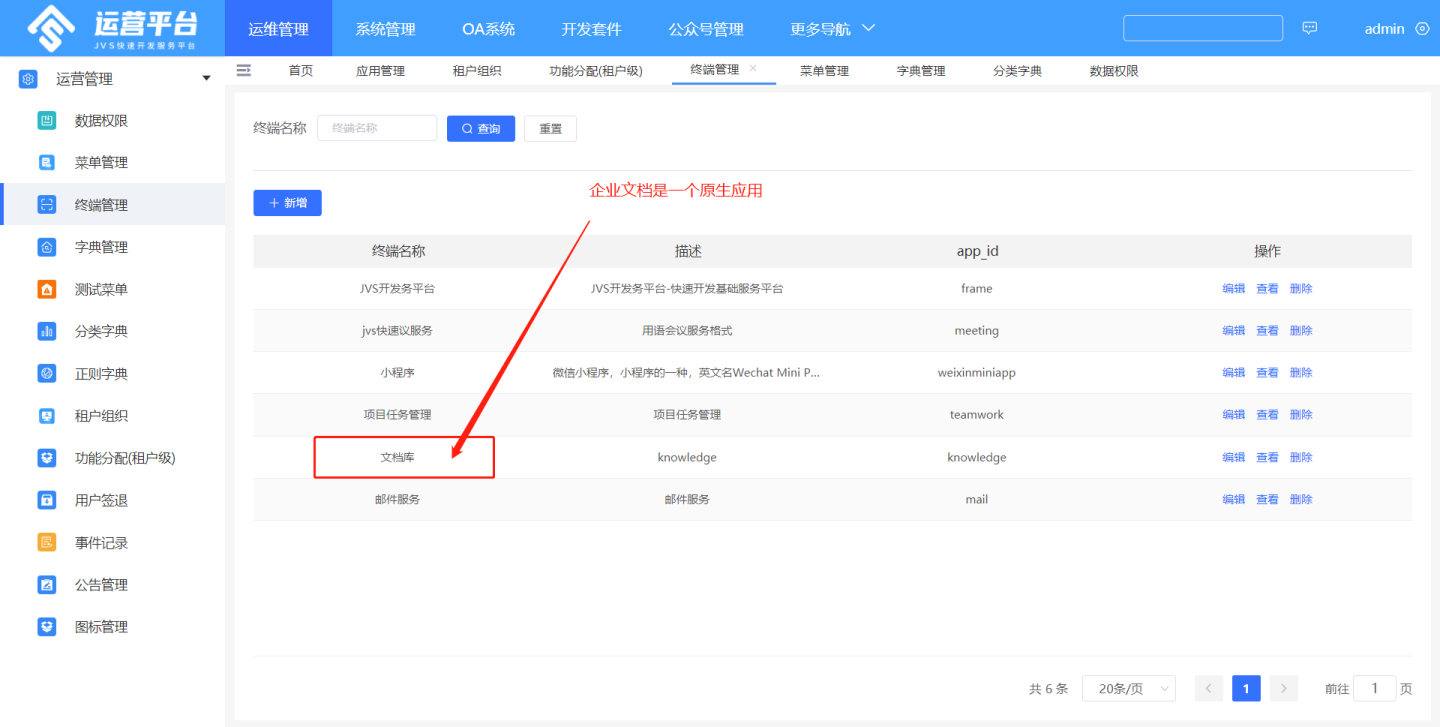The image size is (1440, 727).
Task: Open the 20条/页 page size dropdown
Action: (1129, 688)
